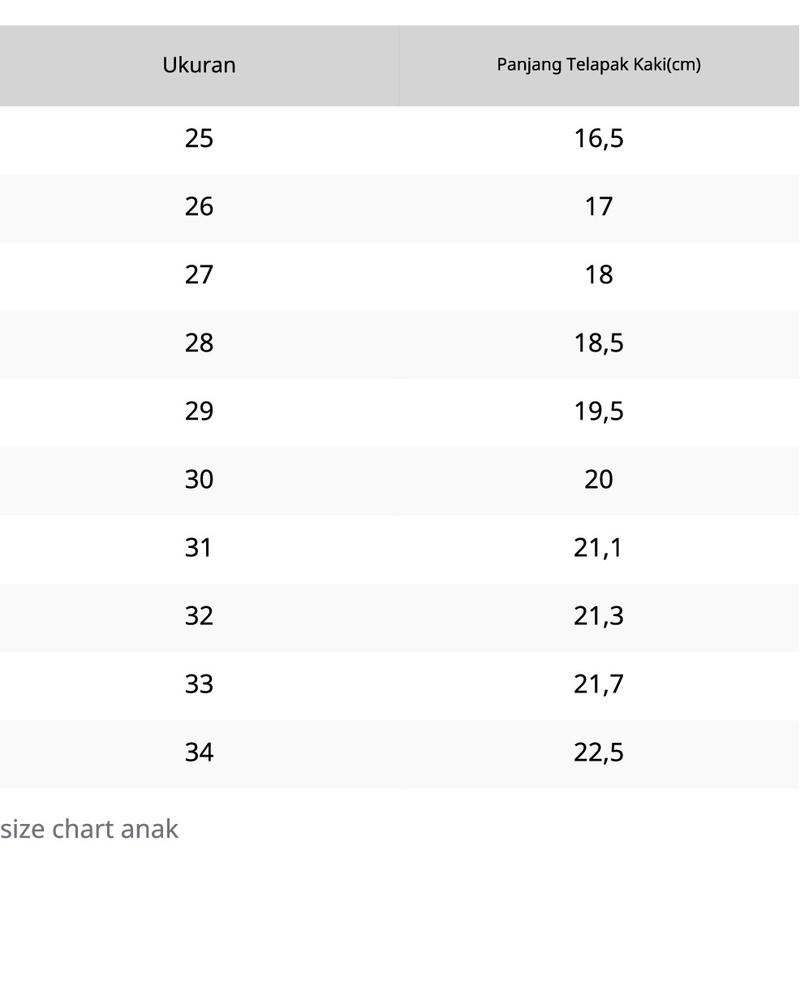Select size 27 cell

click(x=199, y=276)
